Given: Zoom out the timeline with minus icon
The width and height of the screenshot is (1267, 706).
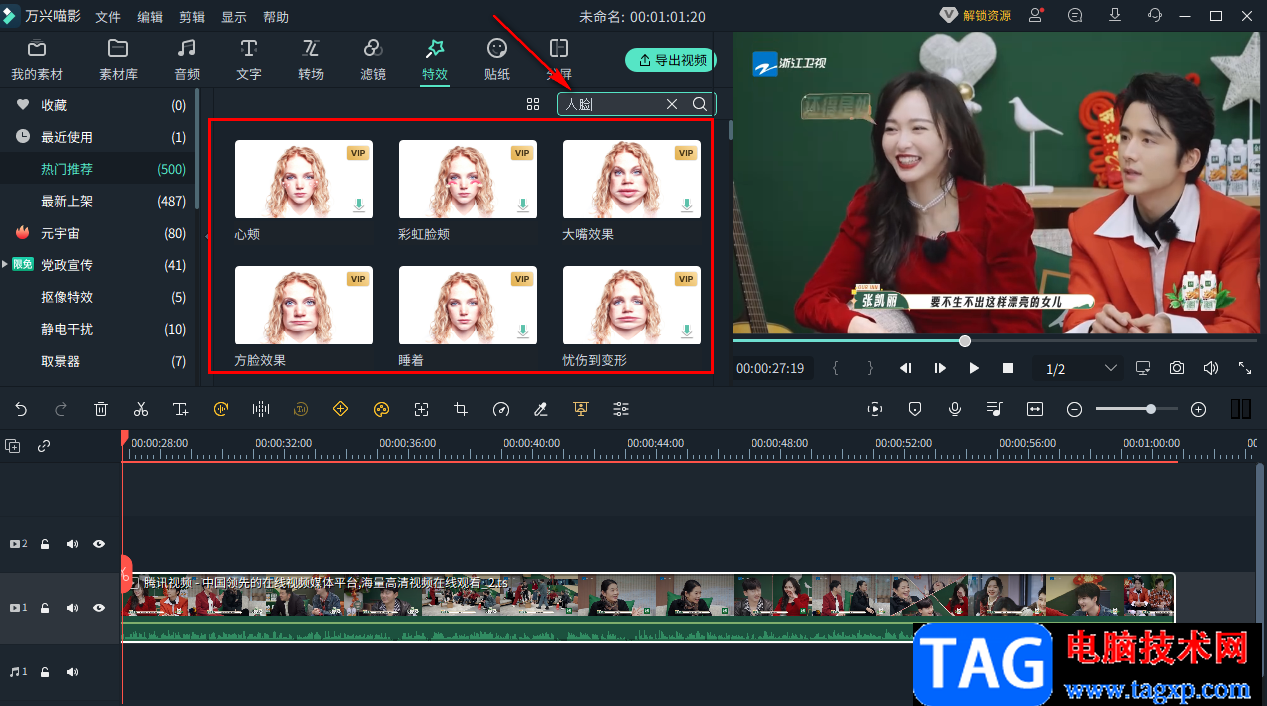Looking at the screenshot, I should coord(1074,409).
